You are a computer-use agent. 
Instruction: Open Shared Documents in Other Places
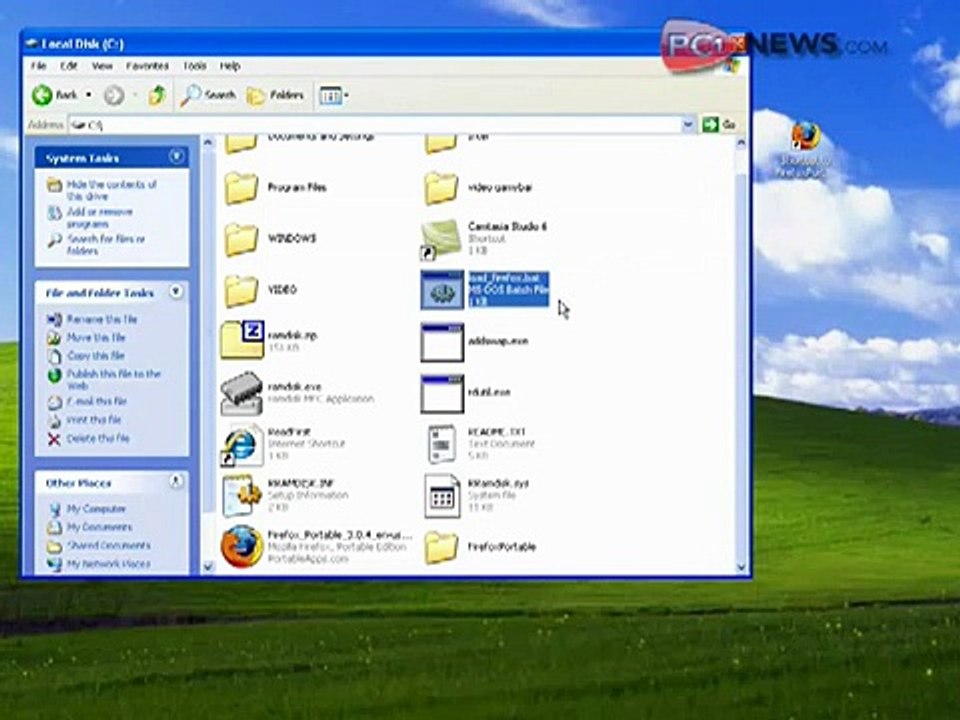[x=108, y=545]
